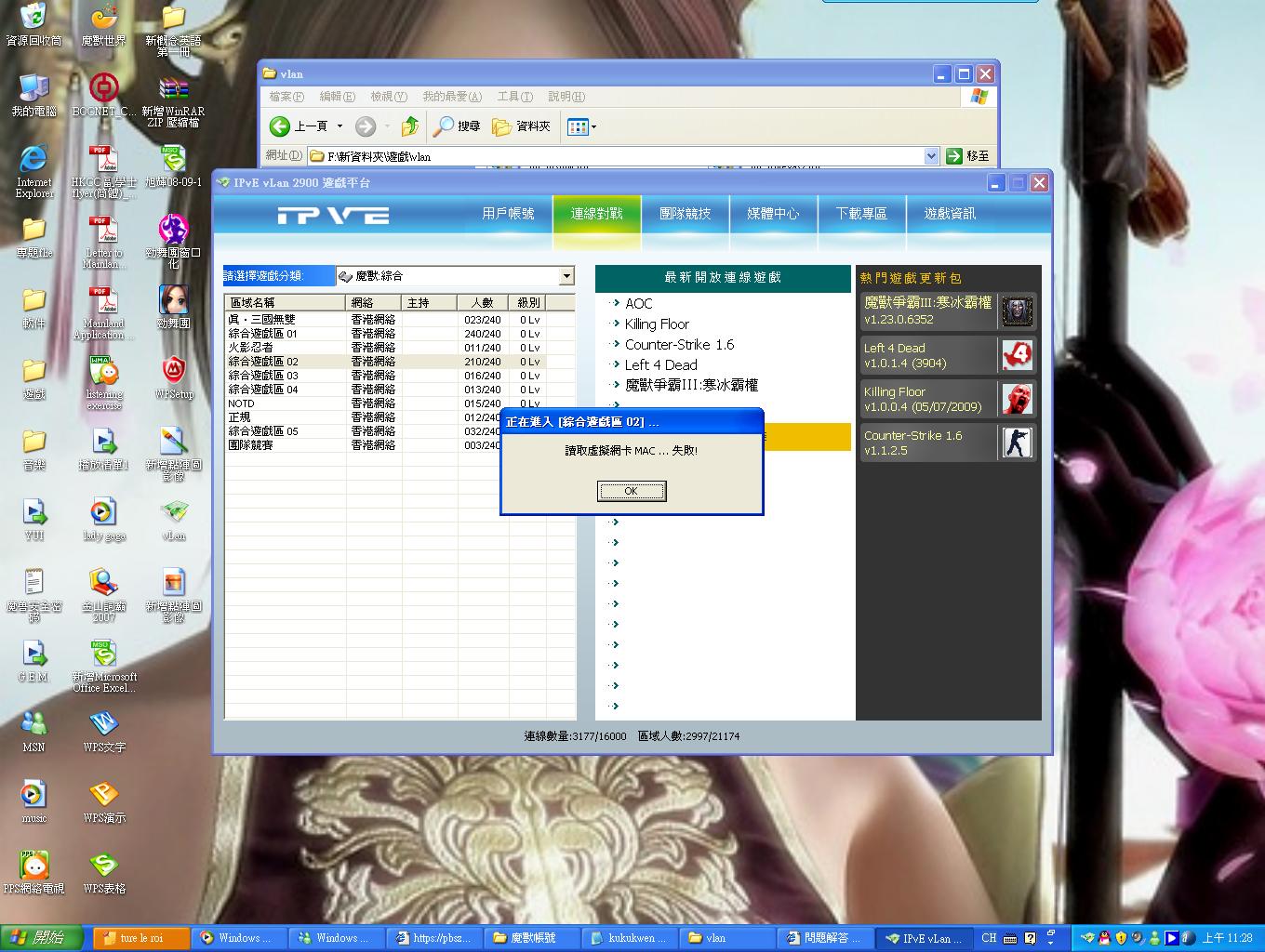Switch to the 下載專區 tab
Image resolution: width=1265 pixels, height=952 pixels.
(861, 214)
